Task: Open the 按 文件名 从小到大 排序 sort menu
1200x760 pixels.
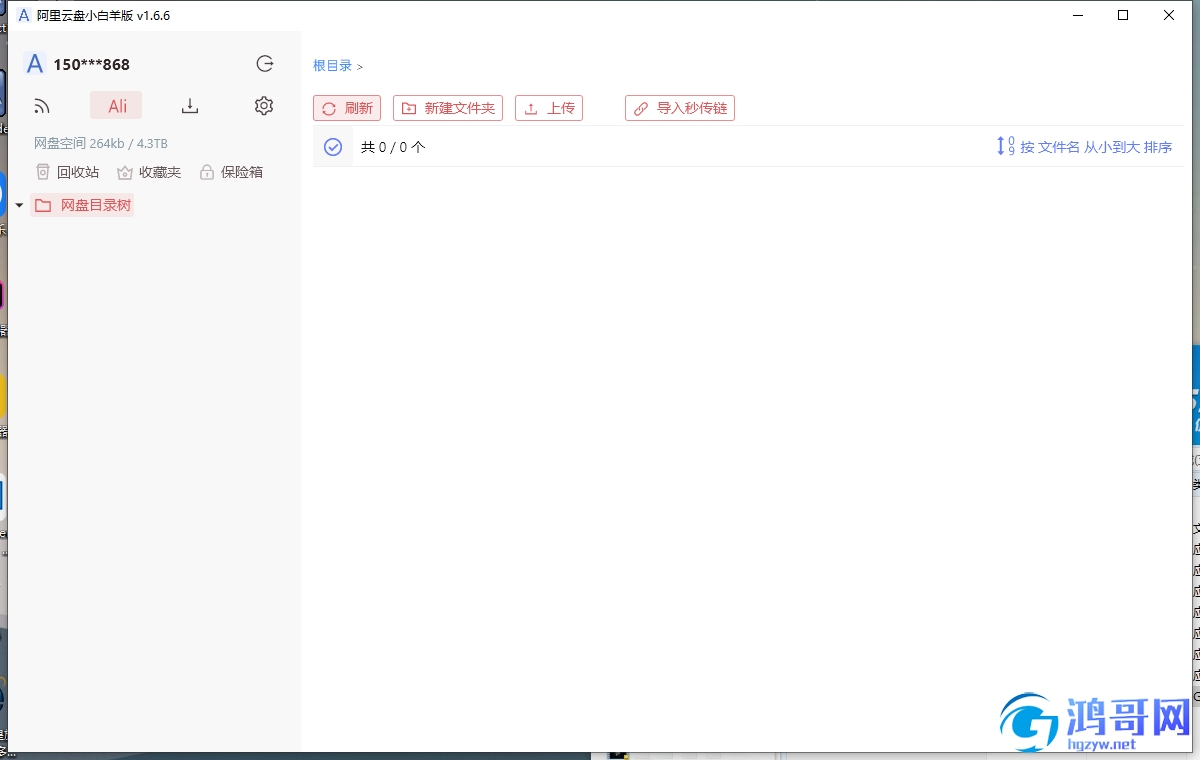Action: pos(1084,147)
